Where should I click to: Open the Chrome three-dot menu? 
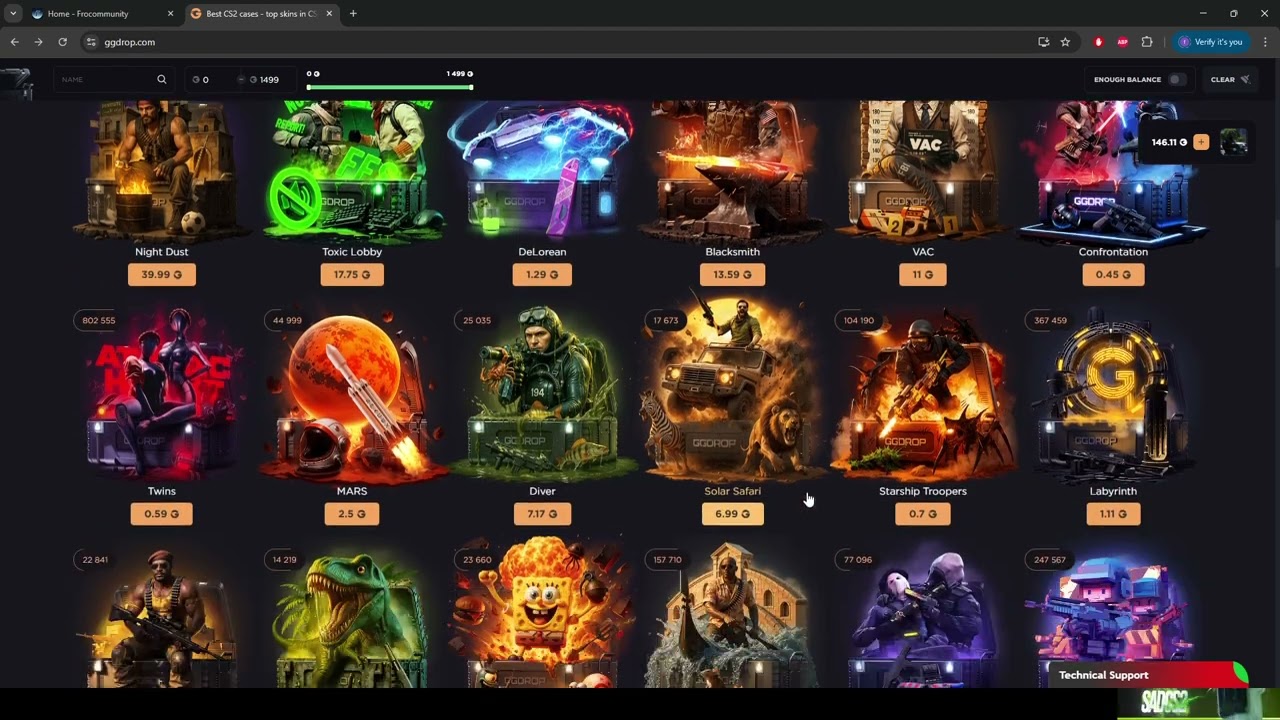[x=1265, y=42]
